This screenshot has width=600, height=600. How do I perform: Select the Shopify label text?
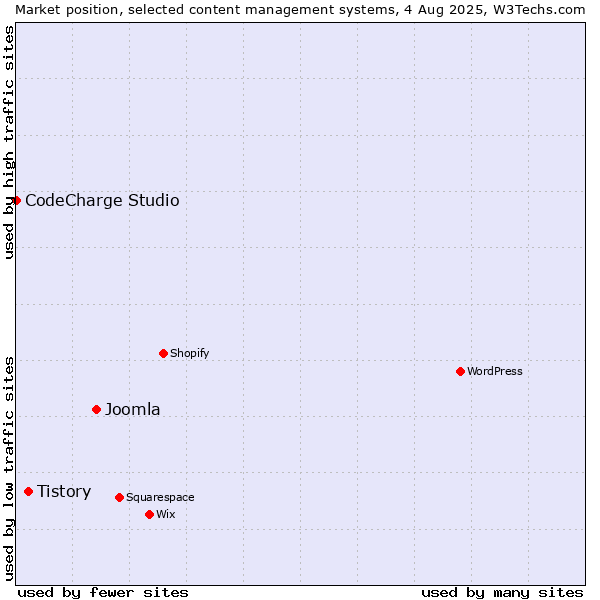click(x=189, y=353)
